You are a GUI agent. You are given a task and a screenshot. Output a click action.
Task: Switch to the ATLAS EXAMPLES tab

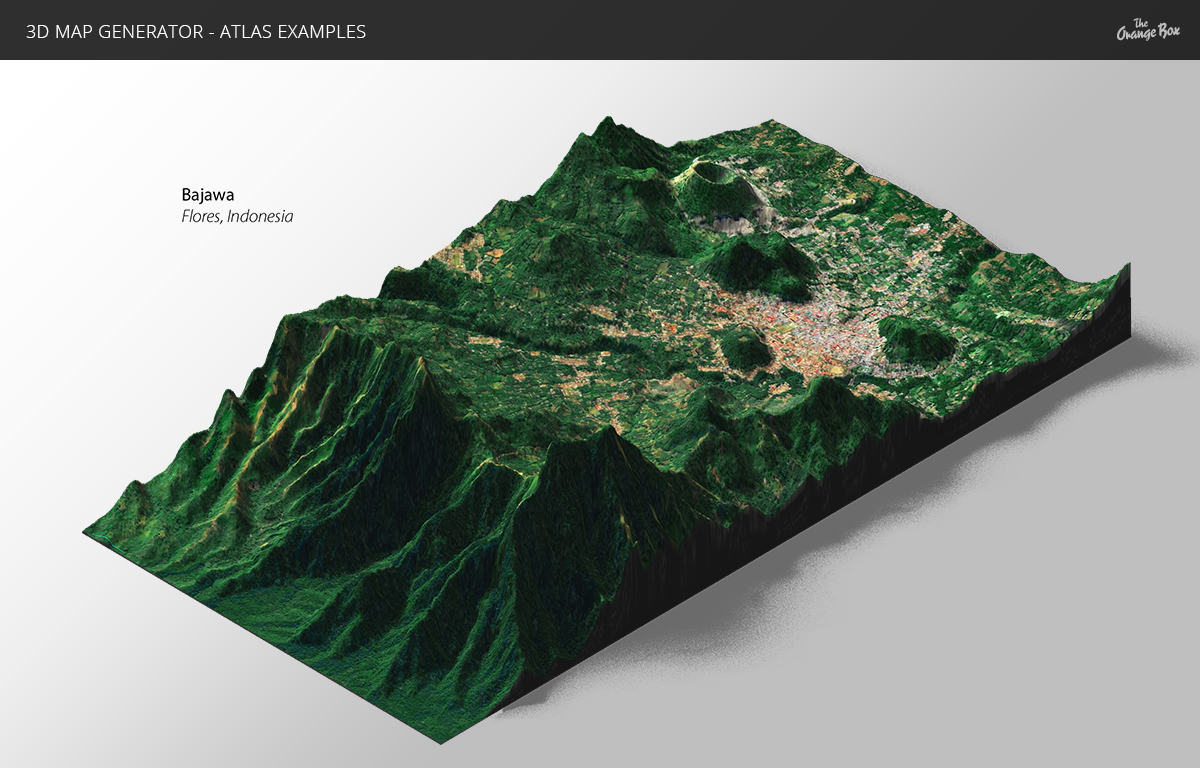click(300, 32)
